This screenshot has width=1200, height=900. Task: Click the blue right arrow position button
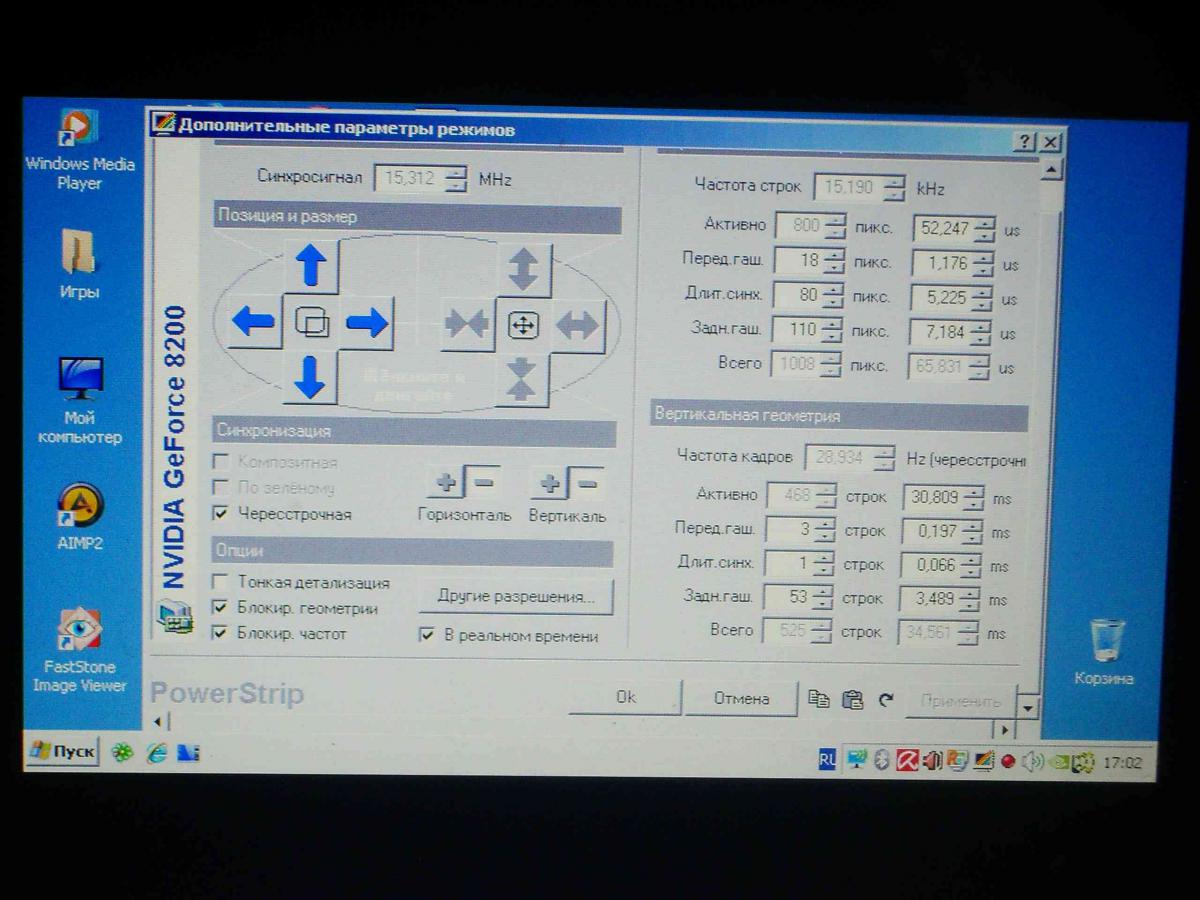pyautogui.click(x=367, y=323)
